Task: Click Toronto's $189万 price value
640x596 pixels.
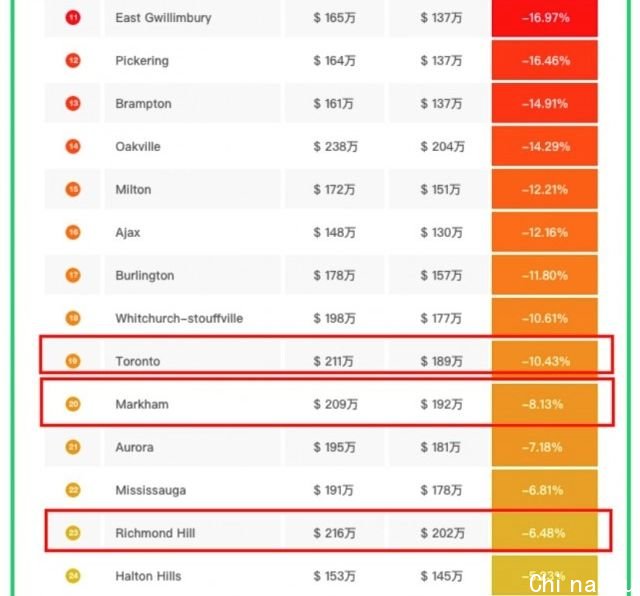Action: (441, 361)
